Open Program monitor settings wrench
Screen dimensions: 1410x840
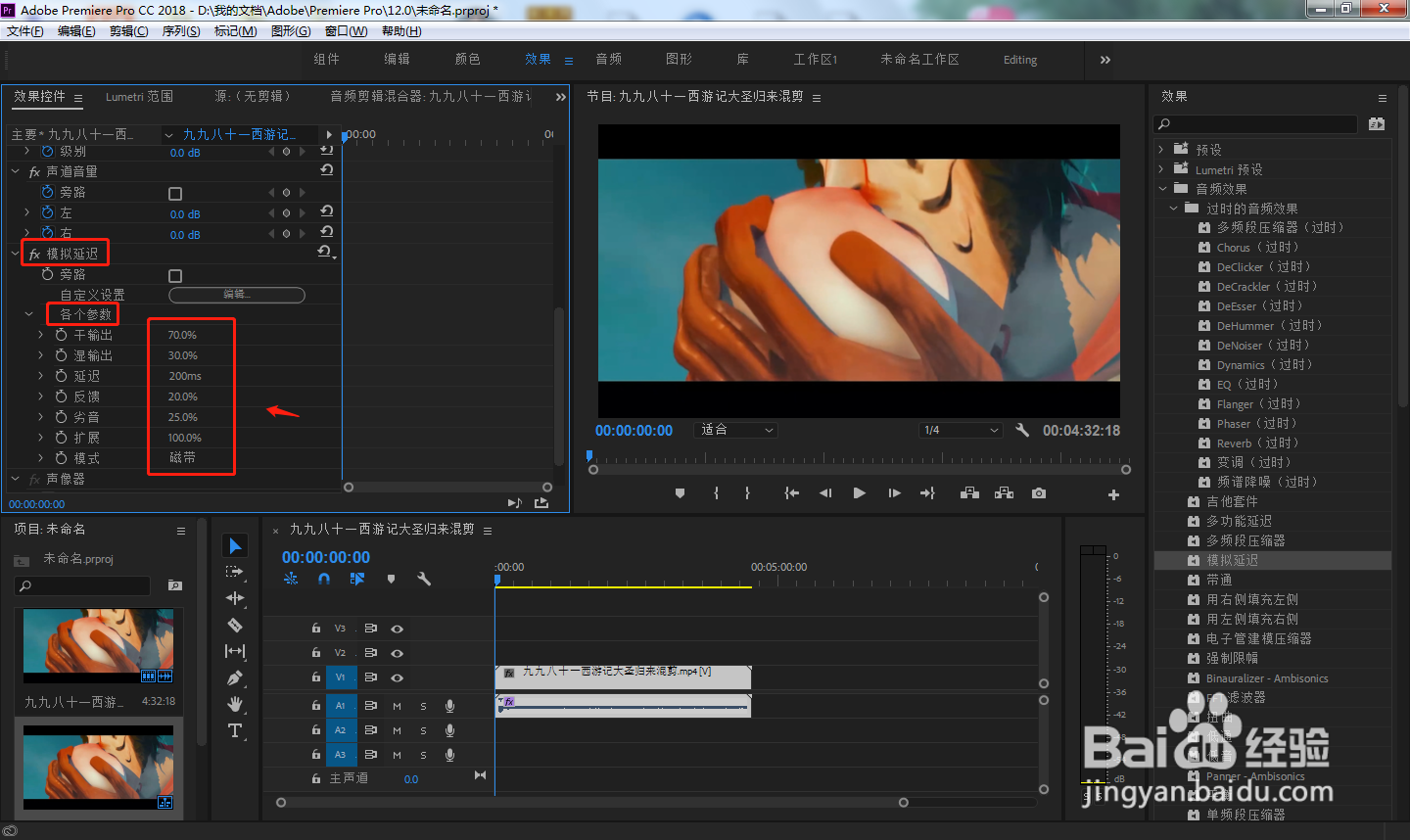[1022, 430]
